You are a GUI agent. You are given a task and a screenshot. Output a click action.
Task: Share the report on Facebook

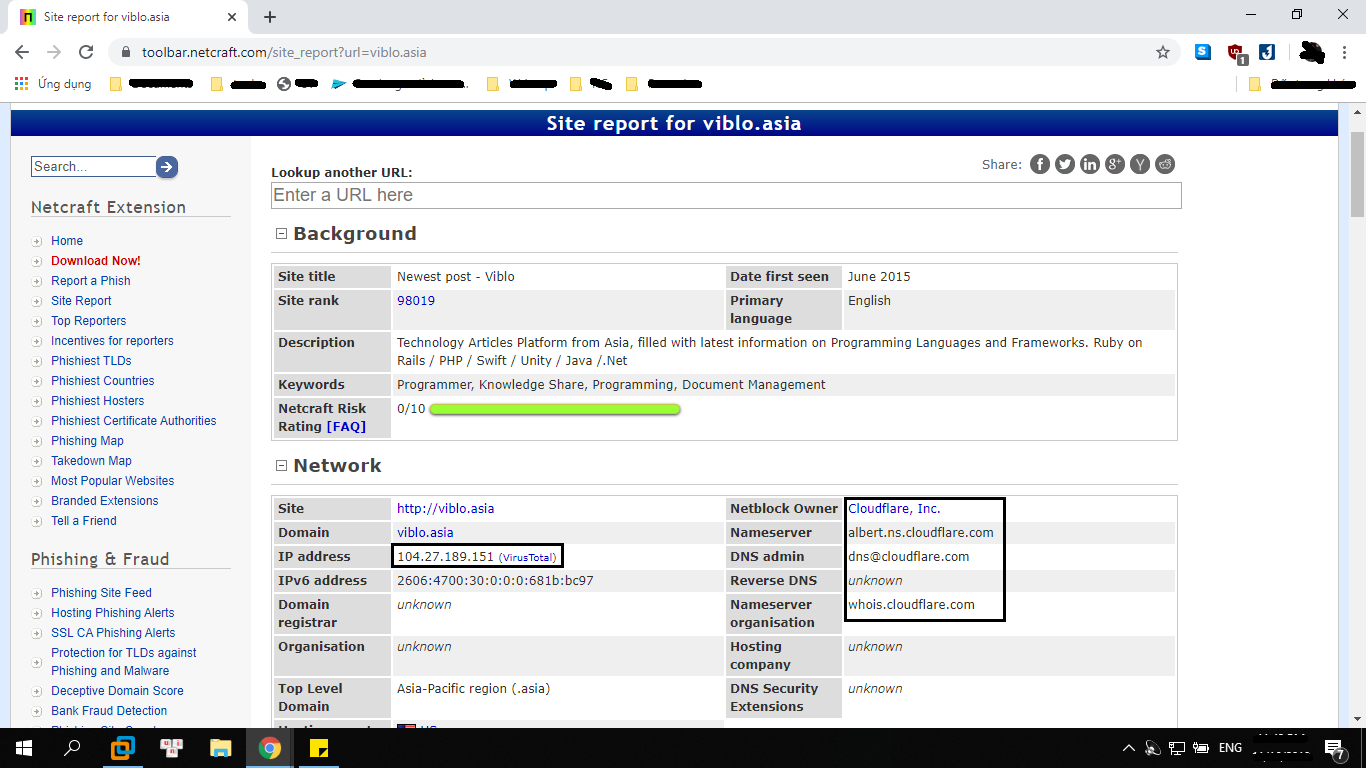point(1040,164)
